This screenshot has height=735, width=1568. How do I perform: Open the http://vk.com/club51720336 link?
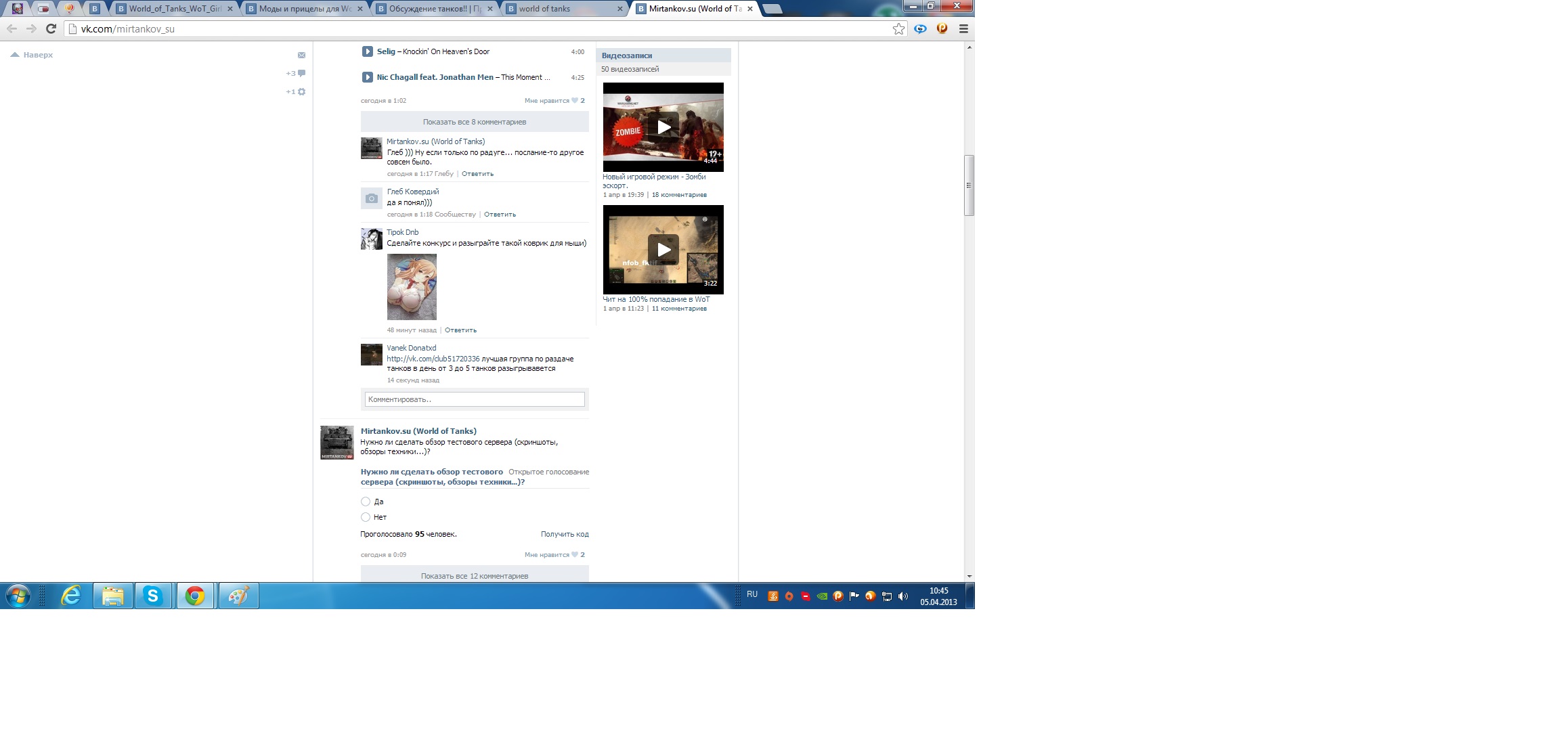pos(433,359)
